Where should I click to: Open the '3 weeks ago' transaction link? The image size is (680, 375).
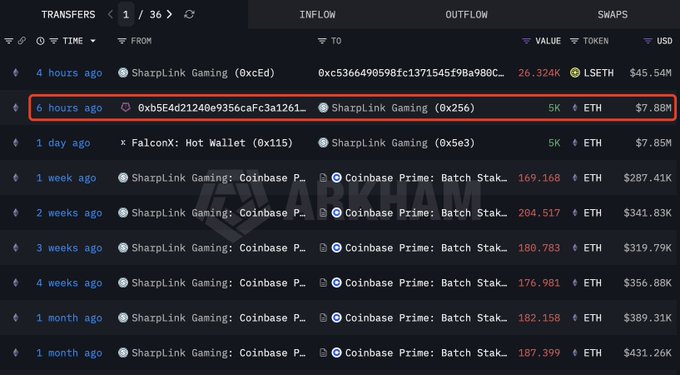(x=69, y=248)
